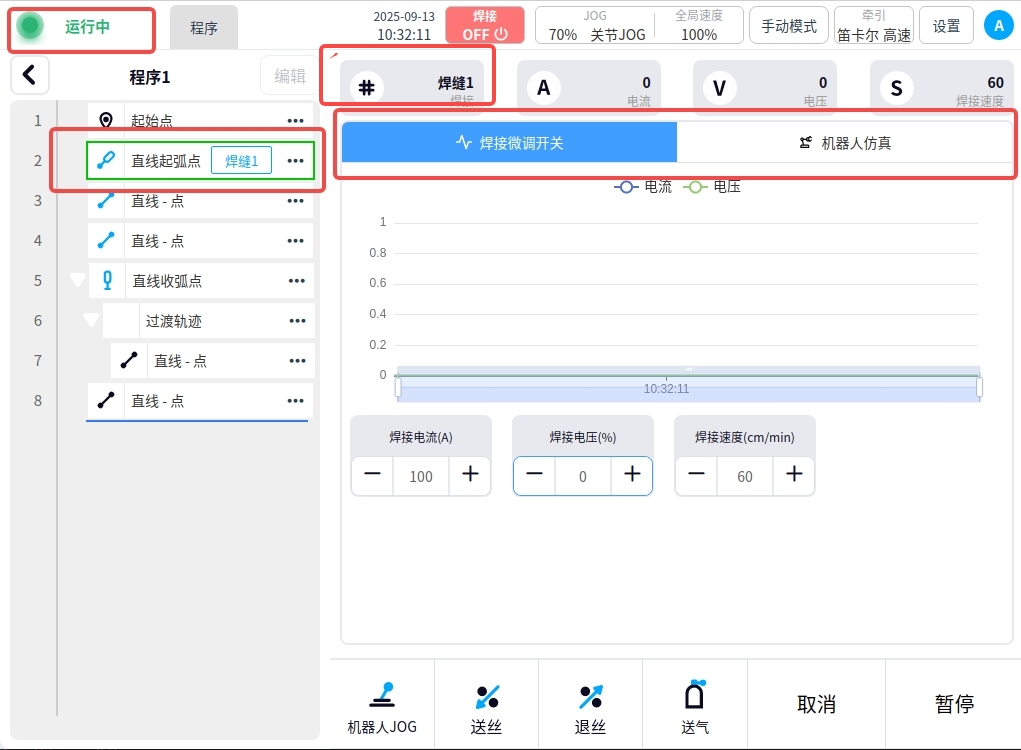This screenshot has width=1021, height=750.
Task: Open the more options menu for 直线收弧点
Action: coord(296,281)
